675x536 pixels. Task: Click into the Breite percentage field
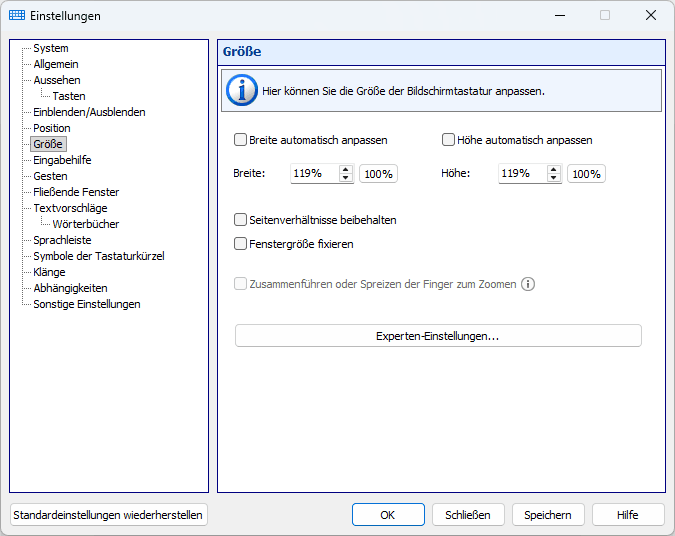[x=315, y=174]
